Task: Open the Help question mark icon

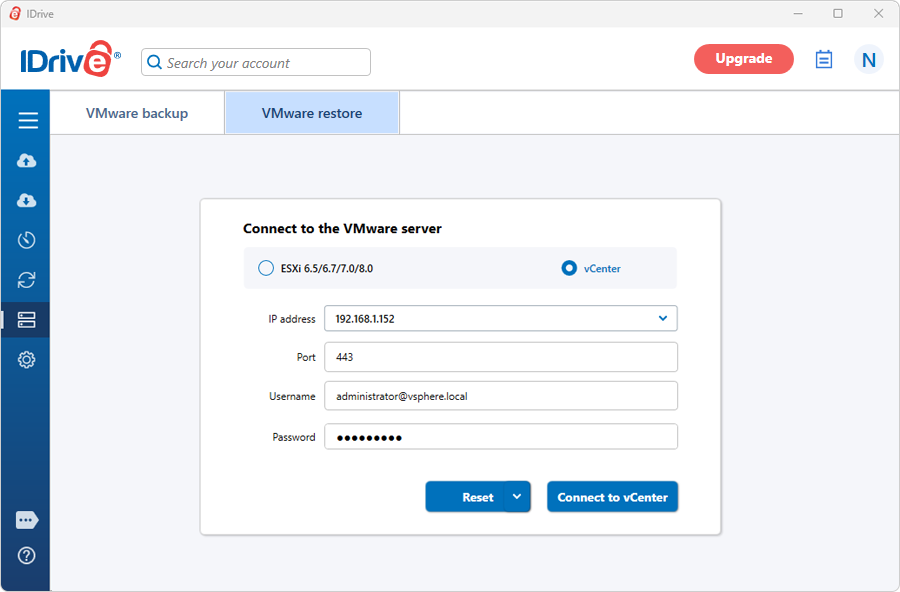Action: (x=26, y=555)
